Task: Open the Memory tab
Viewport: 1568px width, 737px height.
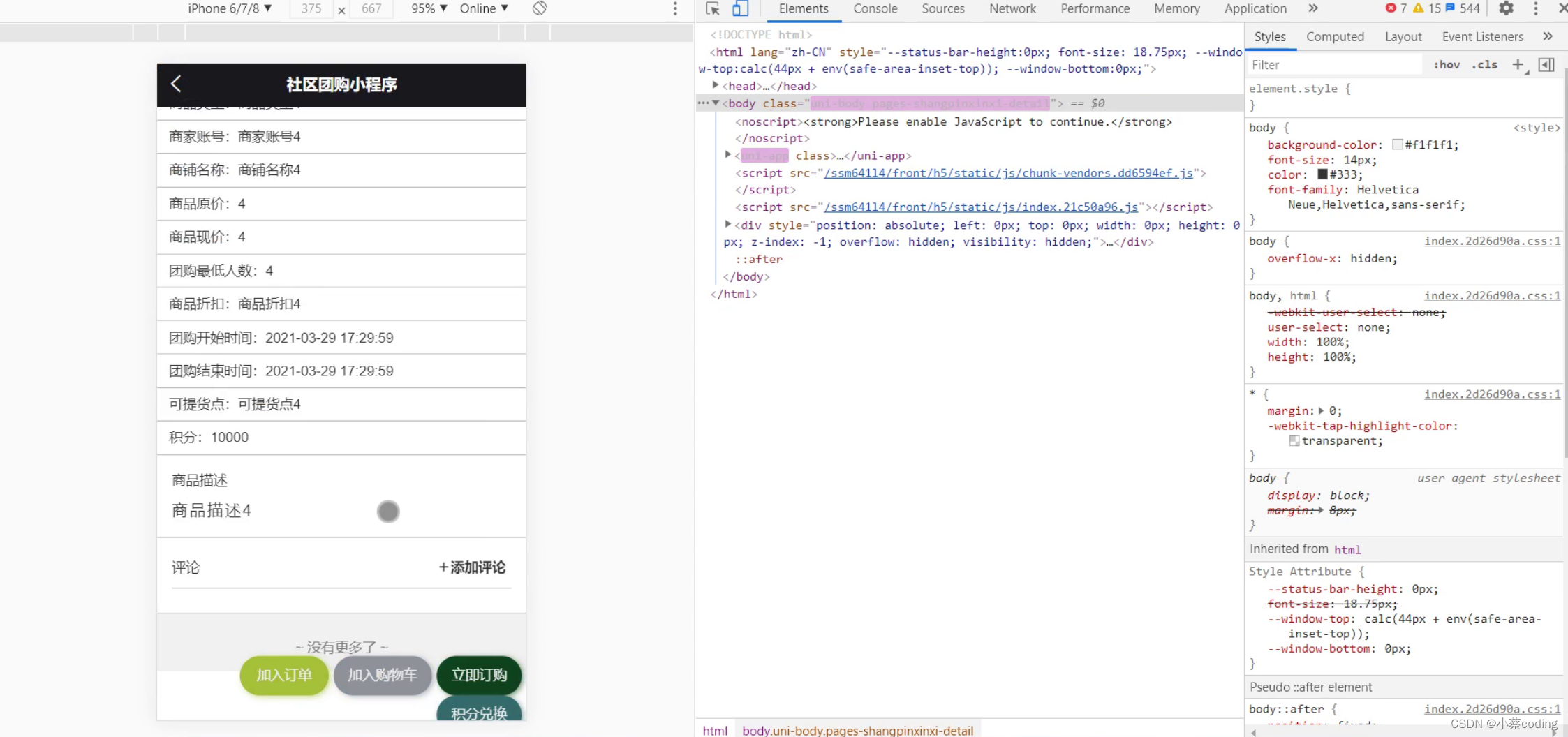Action: 1177,9
